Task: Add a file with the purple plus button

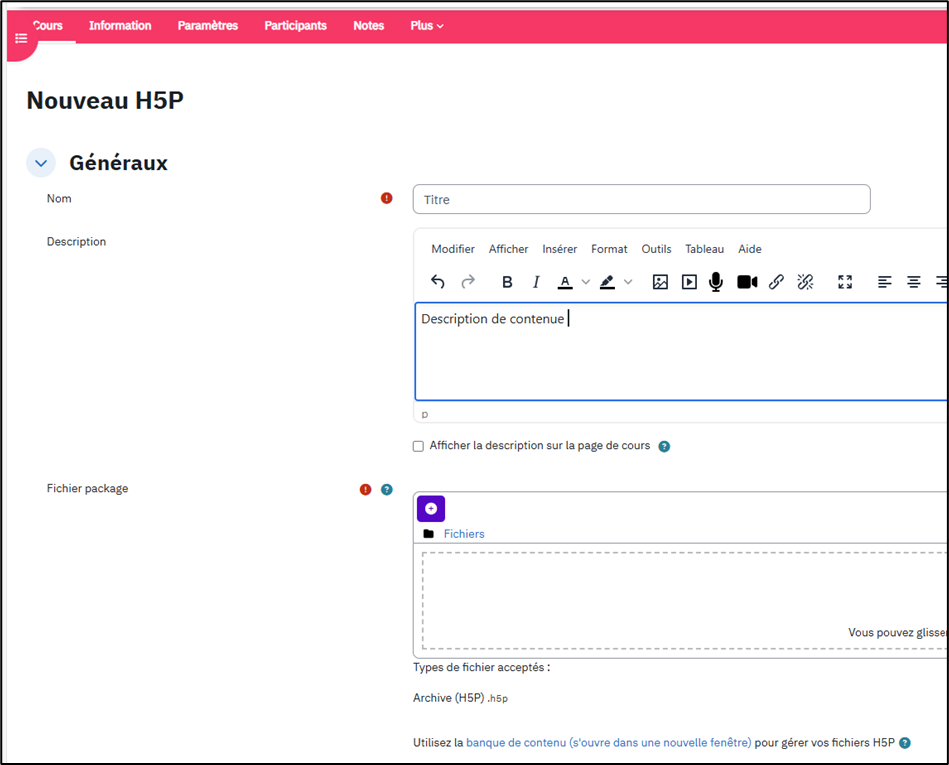Action: (431, 509)
